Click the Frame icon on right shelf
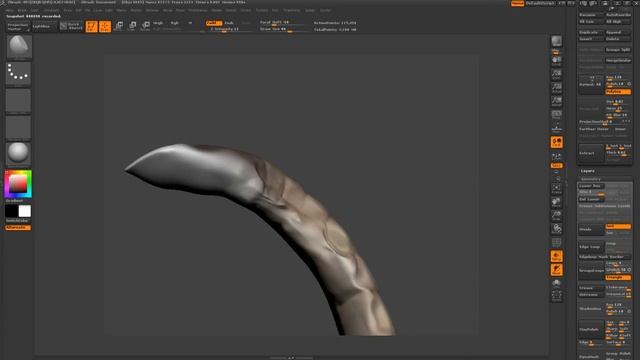640x360 pixels. [x=557, y=188]
